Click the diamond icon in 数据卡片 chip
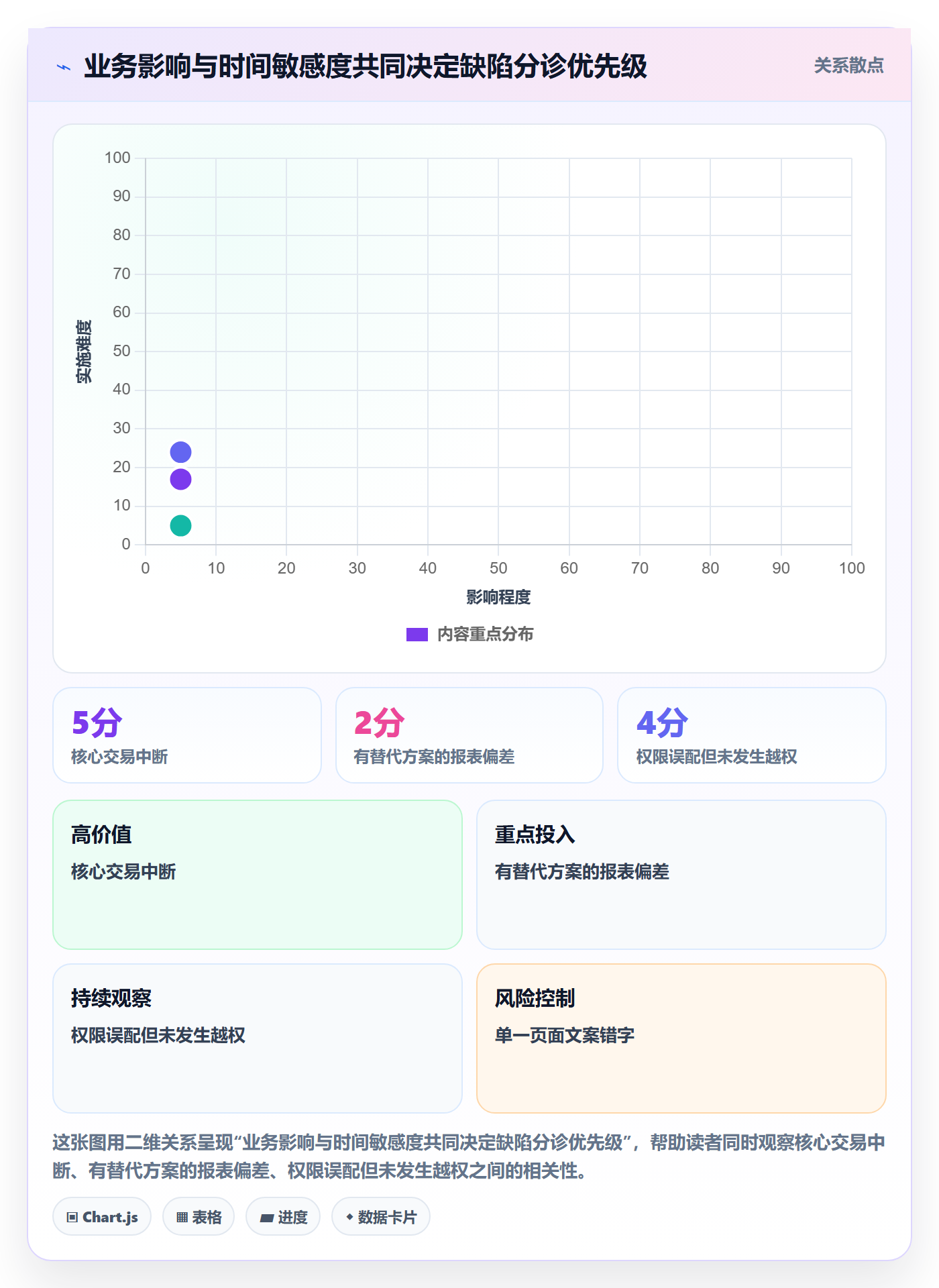Viewport: 939px width, 1288px height. [349, 1217]
